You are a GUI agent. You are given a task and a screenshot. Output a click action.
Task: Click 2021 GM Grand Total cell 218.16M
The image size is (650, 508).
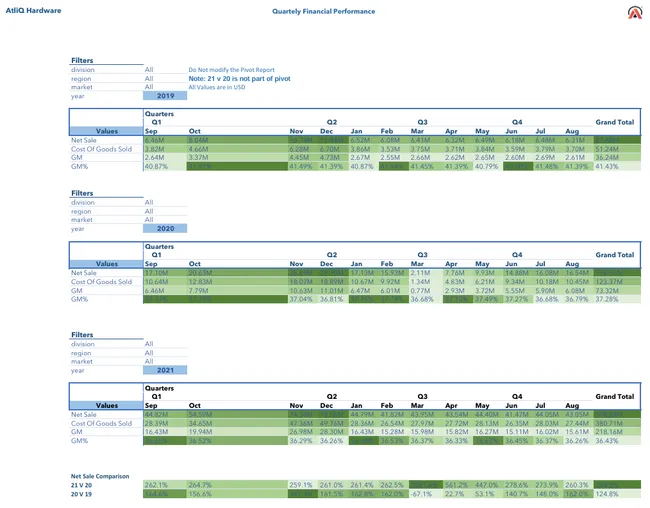tap(617, 432)
